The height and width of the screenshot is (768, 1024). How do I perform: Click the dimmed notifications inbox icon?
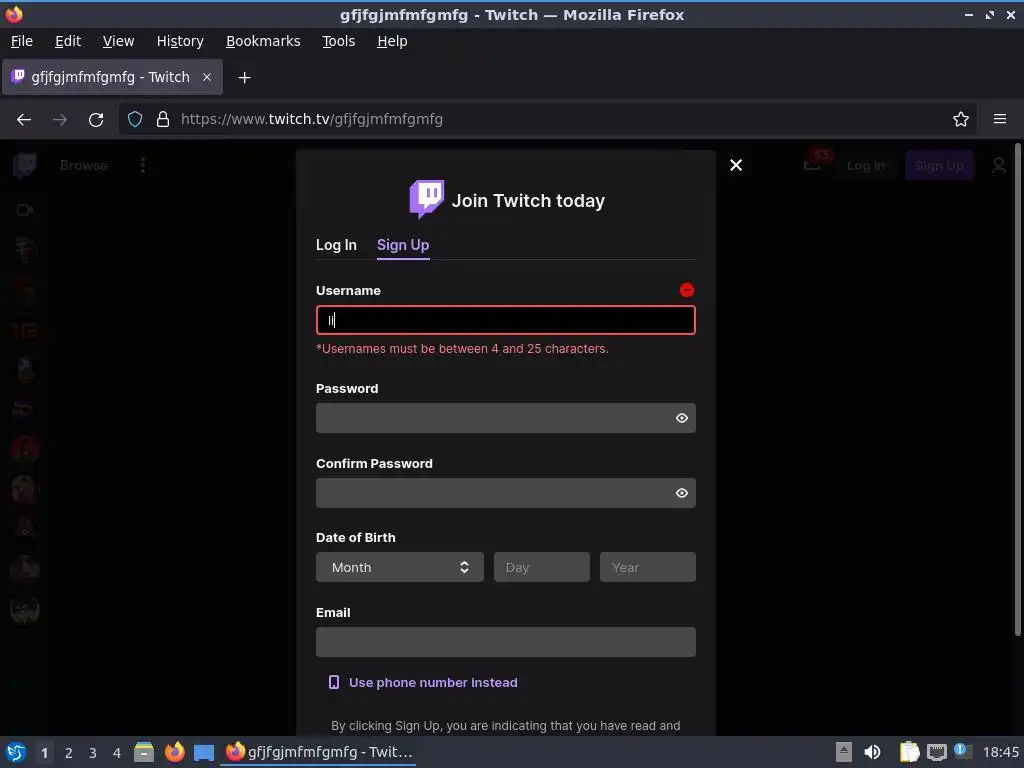point(812,165)
